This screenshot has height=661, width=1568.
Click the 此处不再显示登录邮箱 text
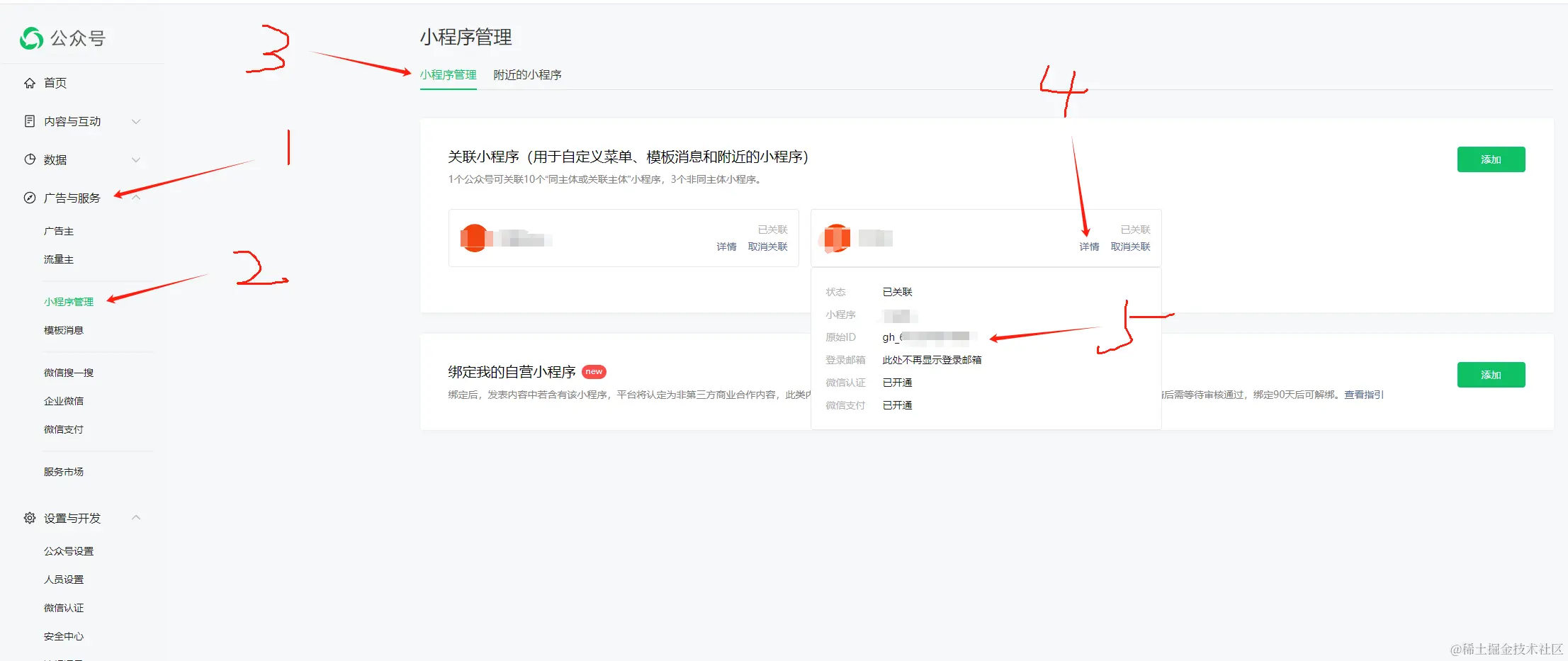932,360
